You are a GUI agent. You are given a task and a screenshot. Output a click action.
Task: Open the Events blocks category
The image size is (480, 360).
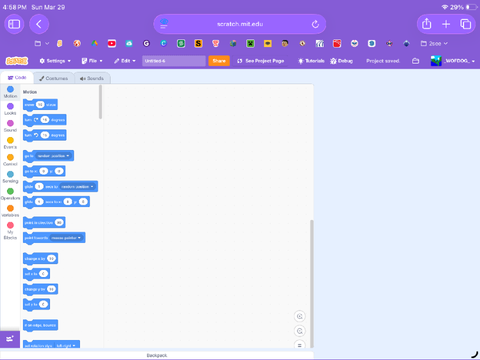tap(10, 143)
